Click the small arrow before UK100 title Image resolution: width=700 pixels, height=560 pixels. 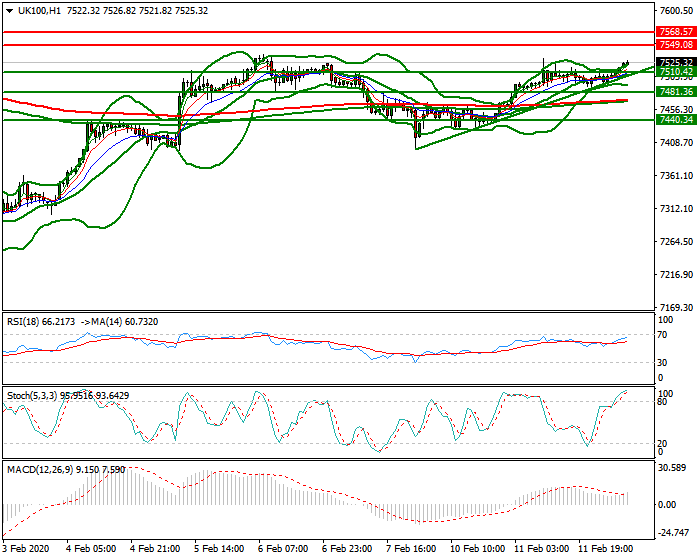(x=8, y=11)
